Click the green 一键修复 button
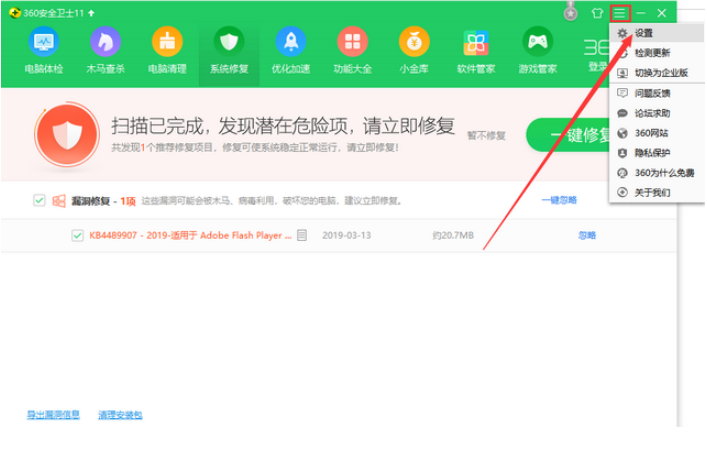The image size is (707, 457). [x=569, y=135]
